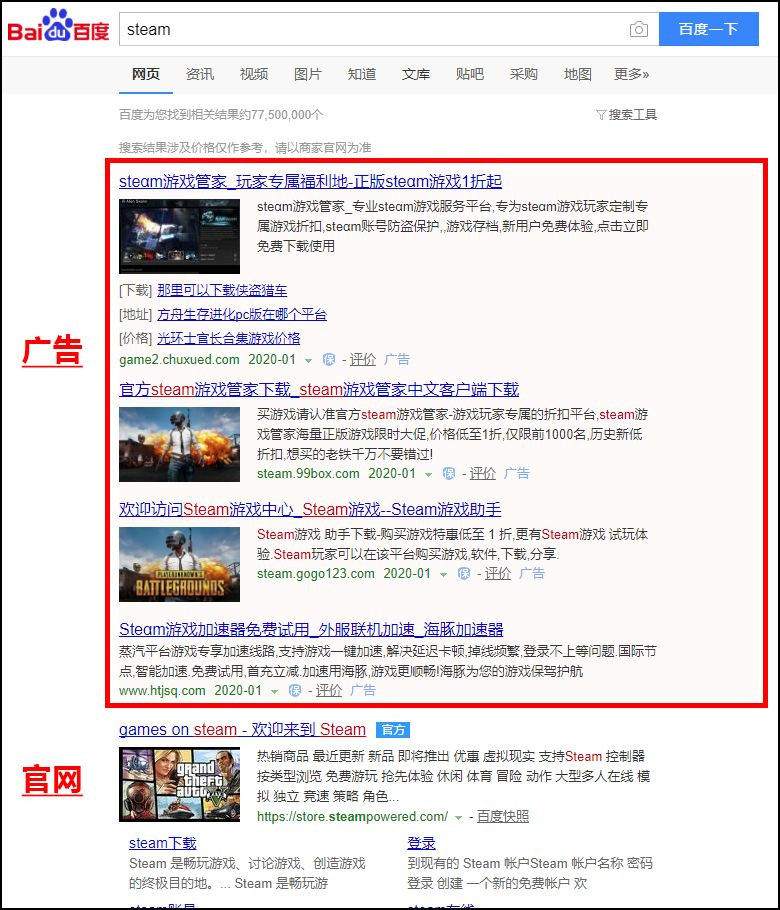The height and width of the screenshot is (910, 780).
Task: Open the 百度快照 cached page link
Action: click(x=503, y=817)
